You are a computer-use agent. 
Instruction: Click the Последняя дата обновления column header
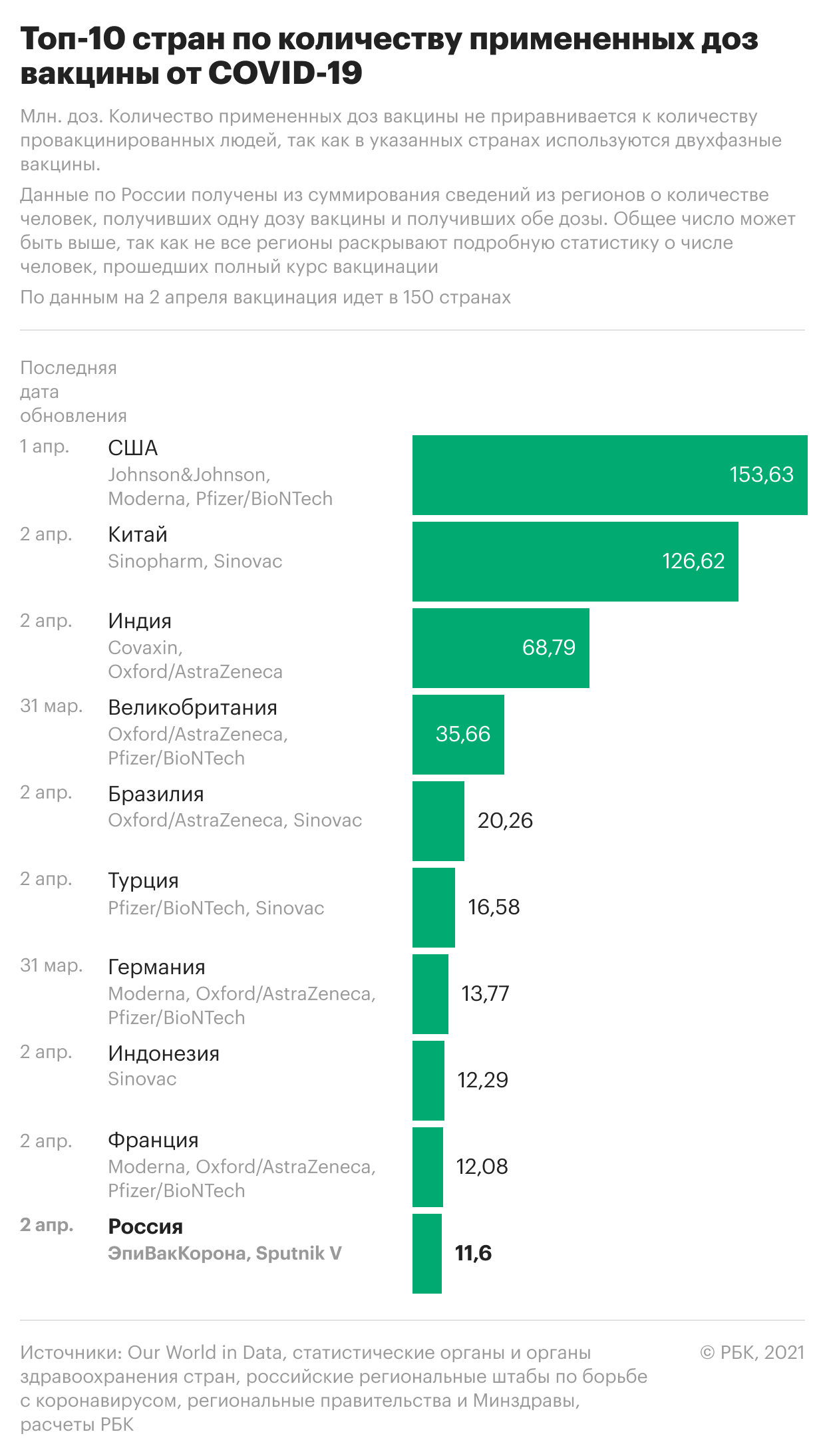pos(73,391)
